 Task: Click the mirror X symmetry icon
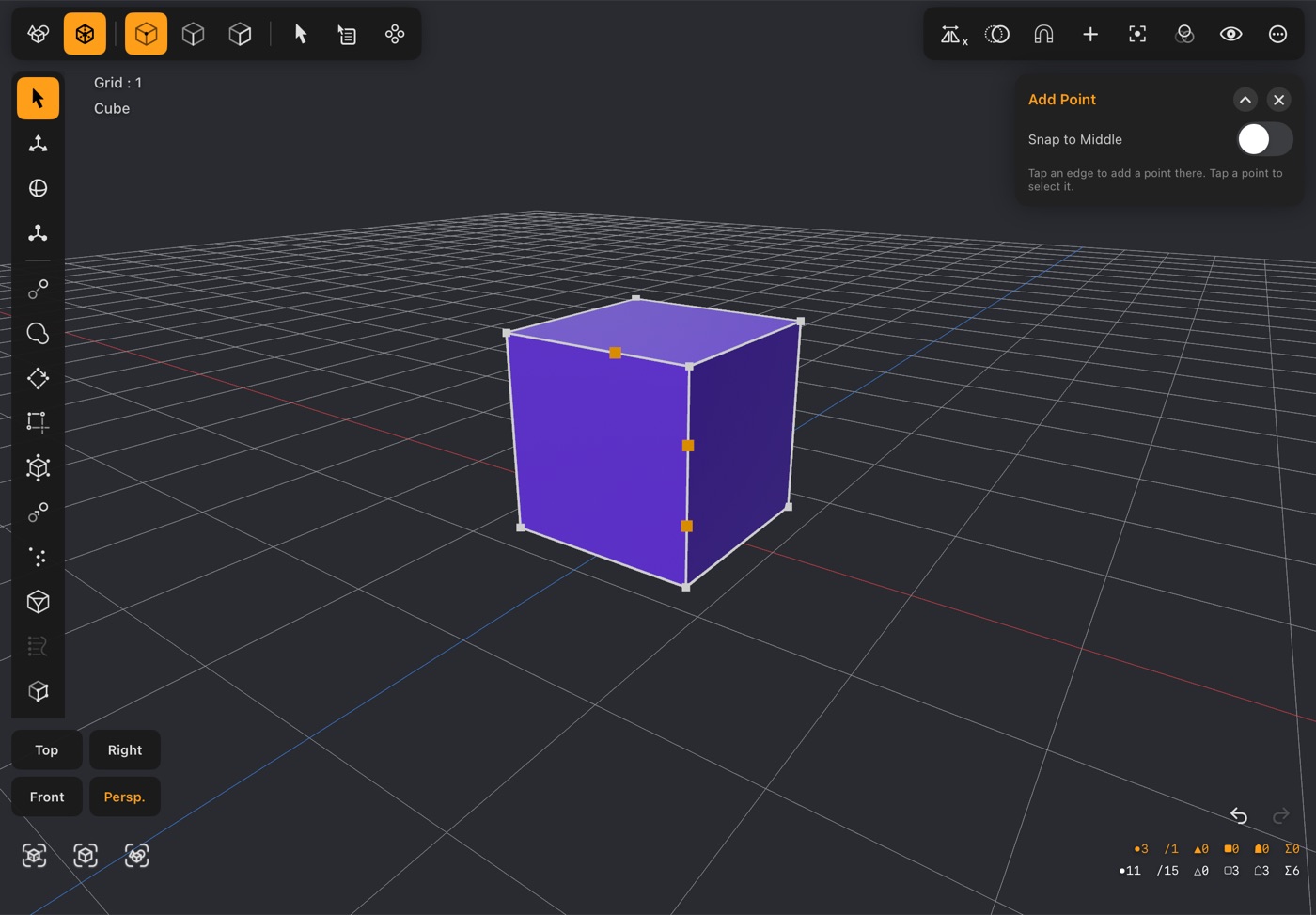coord(953,35)
